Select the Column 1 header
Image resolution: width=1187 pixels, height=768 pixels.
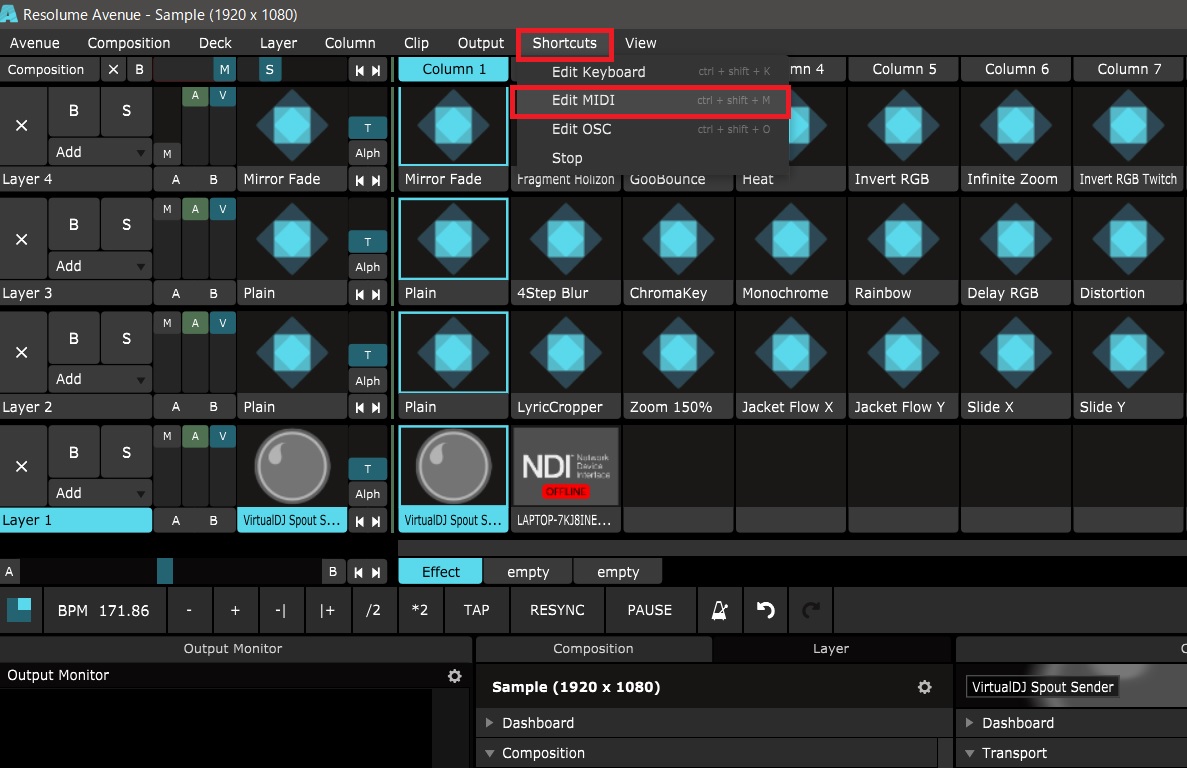tap(453, 70)
